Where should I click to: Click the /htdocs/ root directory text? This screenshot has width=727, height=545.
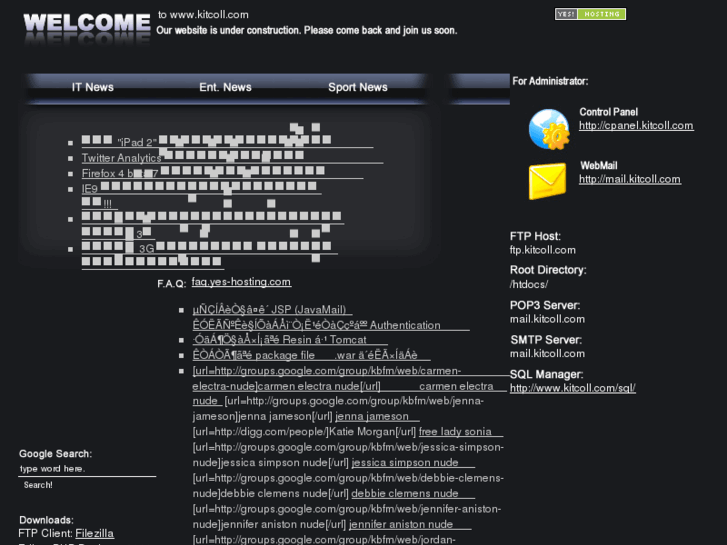pos(529,284)
